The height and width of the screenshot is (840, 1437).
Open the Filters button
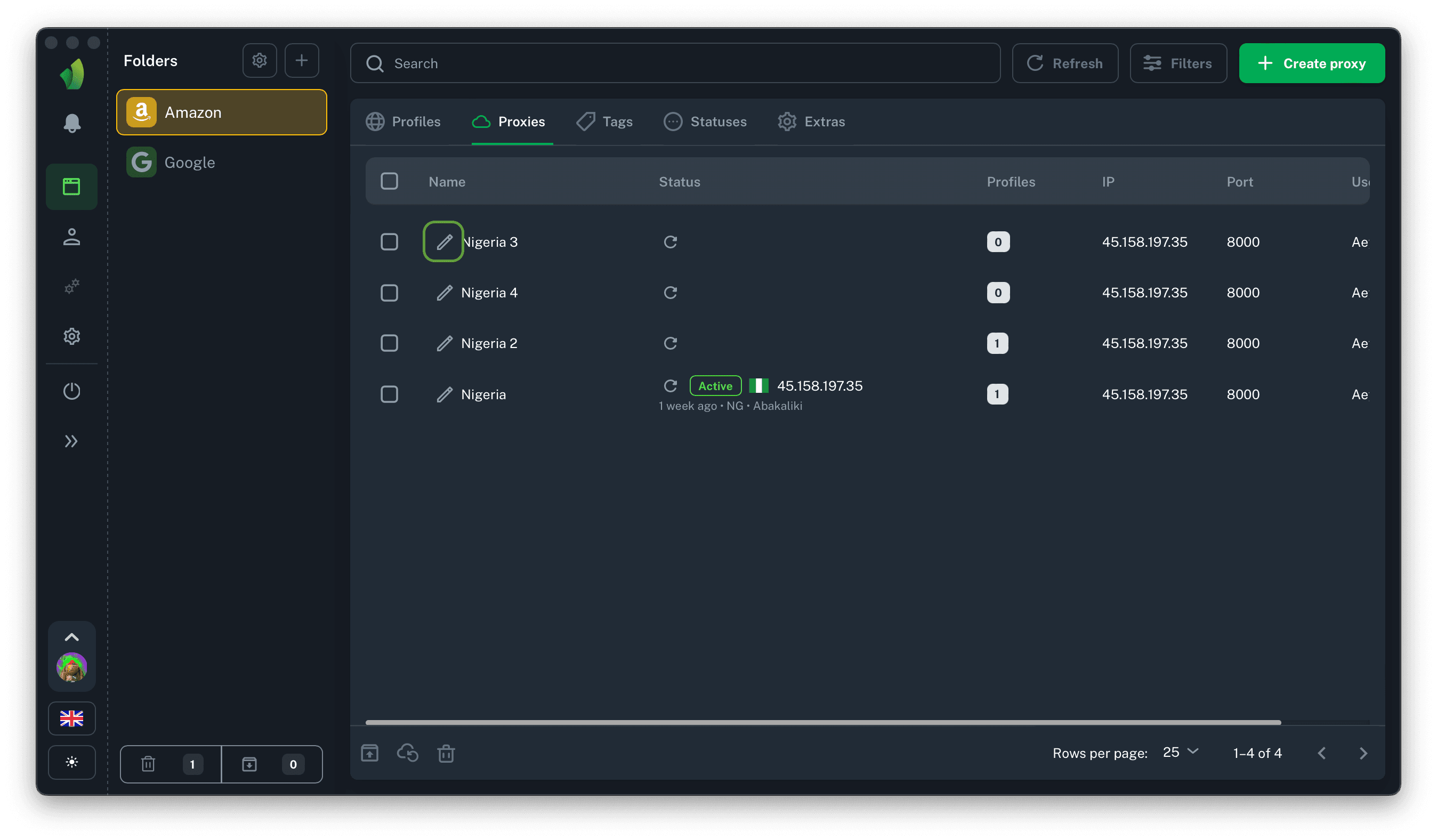click(x=1178, y=63)
